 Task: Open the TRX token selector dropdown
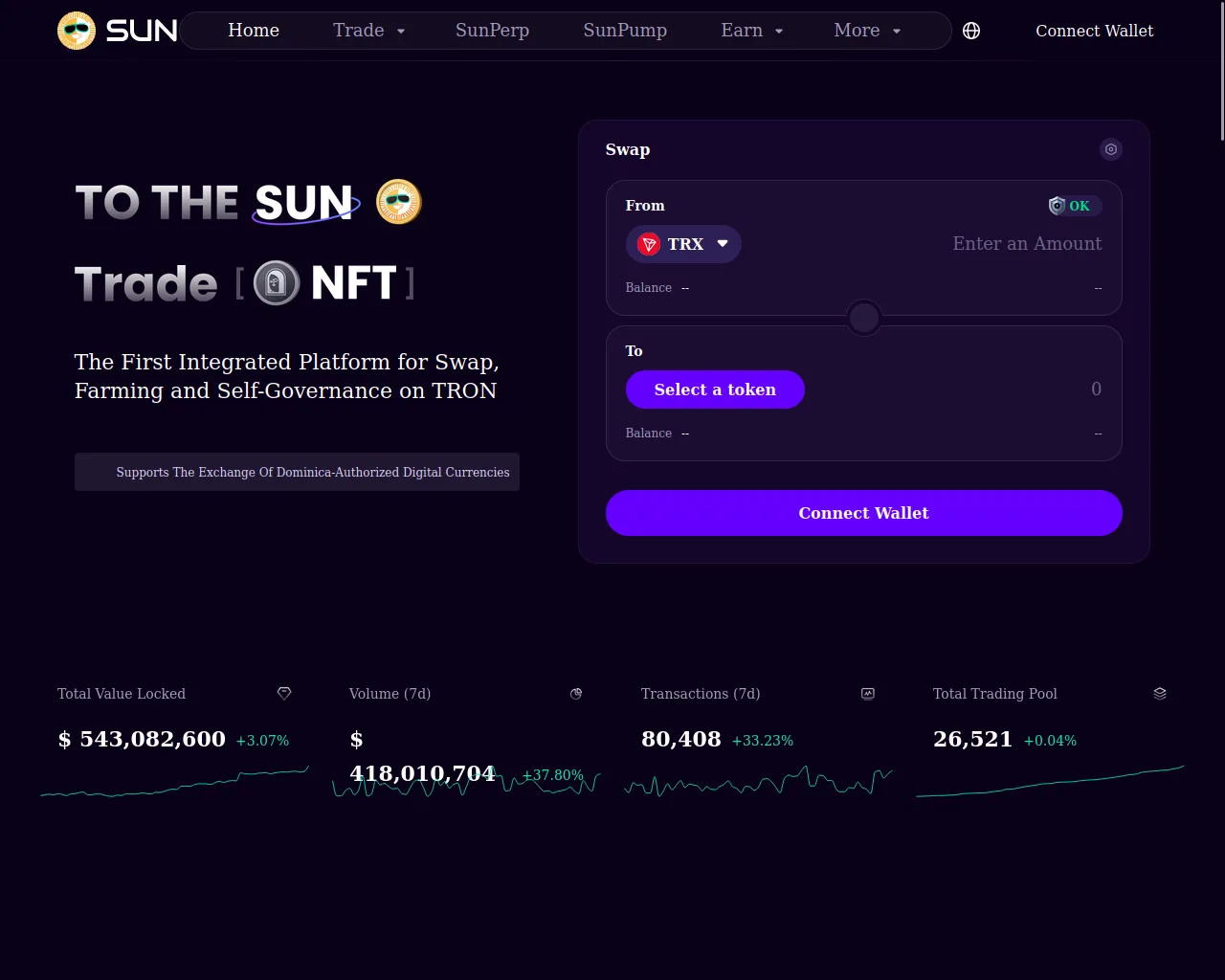pos(683,244)
